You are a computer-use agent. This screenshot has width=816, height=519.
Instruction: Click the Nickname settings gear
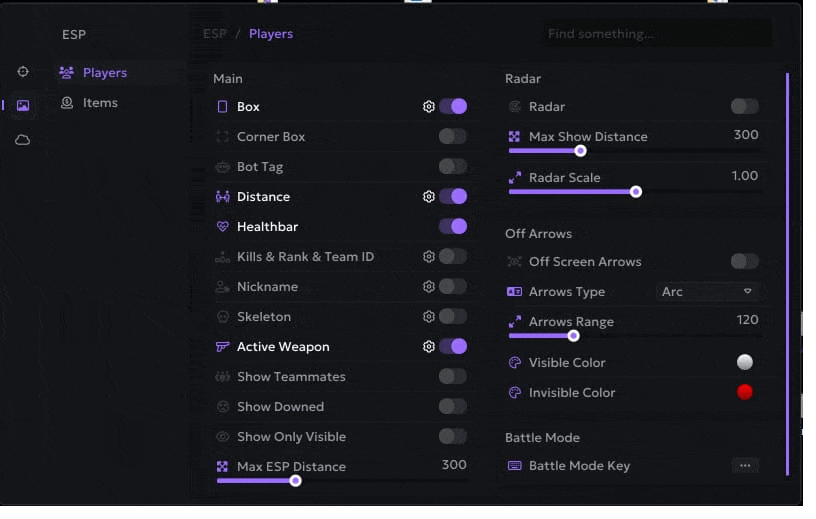[x=429, y=287]
